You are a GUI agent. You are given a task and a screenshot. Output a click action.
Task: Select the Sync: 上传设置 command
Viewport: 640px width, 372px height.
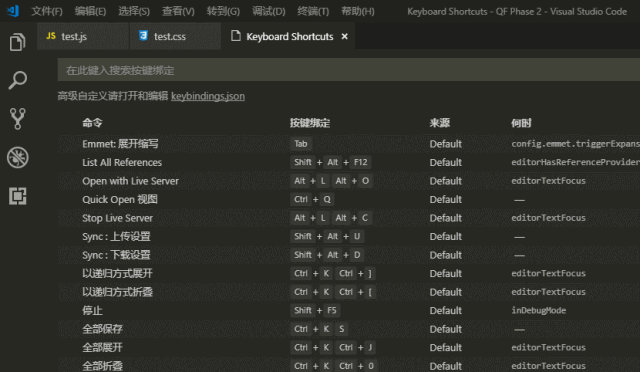(x=349, y=236)
